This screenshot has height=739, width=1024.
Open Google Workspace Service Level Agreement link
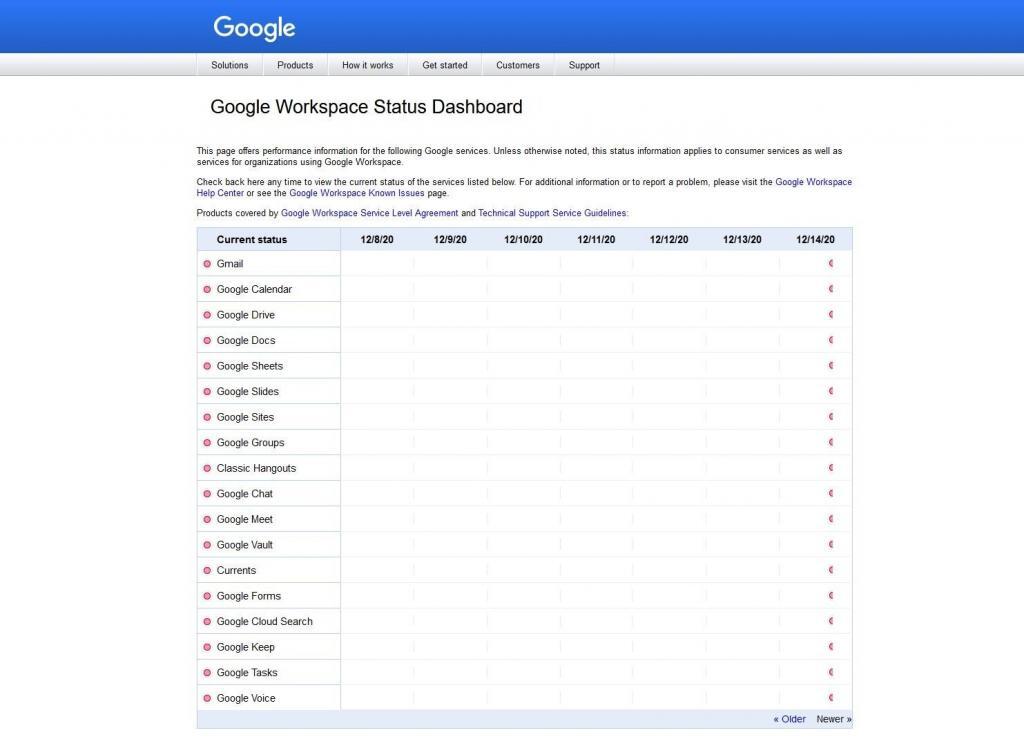click(369, 213)
